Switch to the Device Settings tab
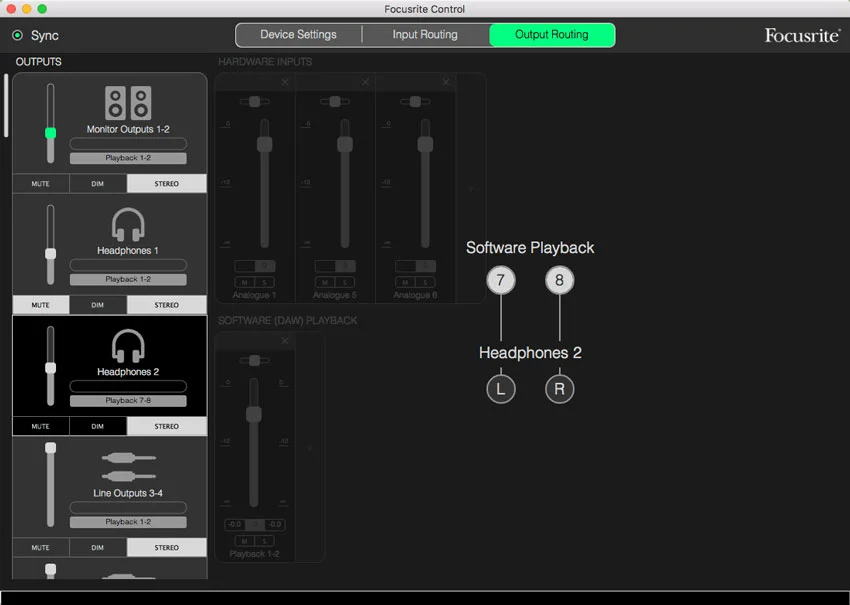The width and height of the screenshot is (850, 605). [299, 35]
